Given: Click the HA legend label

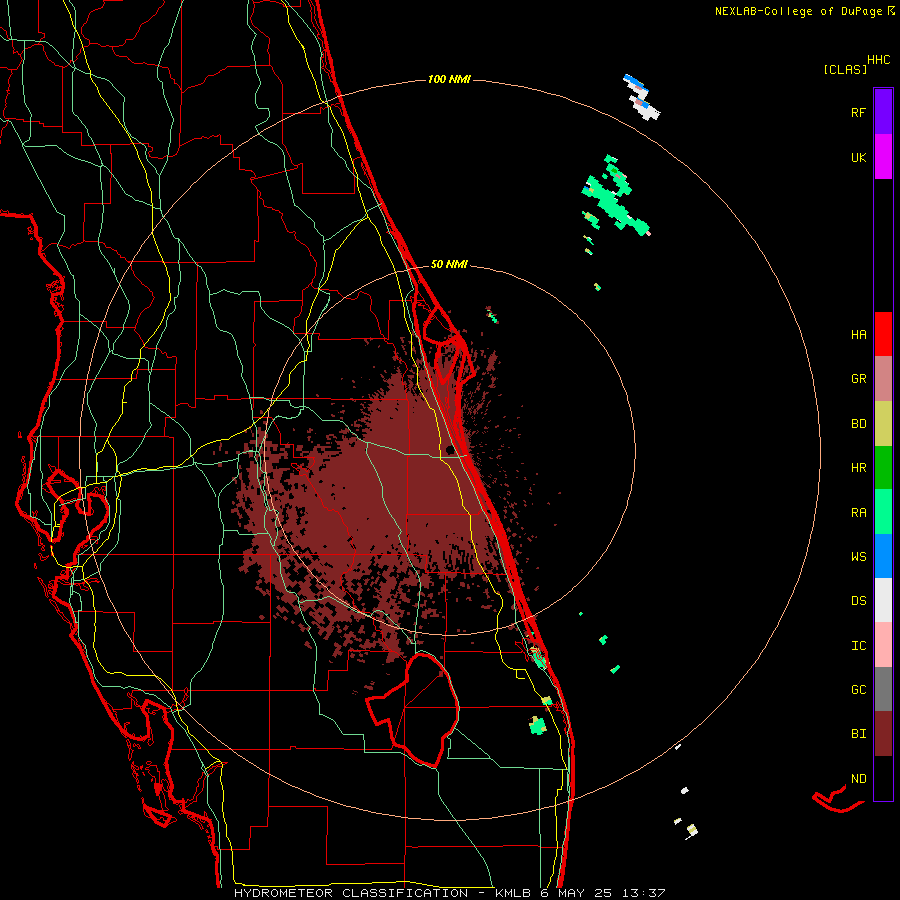Looking at the screenshot, I should pos(858,335).
